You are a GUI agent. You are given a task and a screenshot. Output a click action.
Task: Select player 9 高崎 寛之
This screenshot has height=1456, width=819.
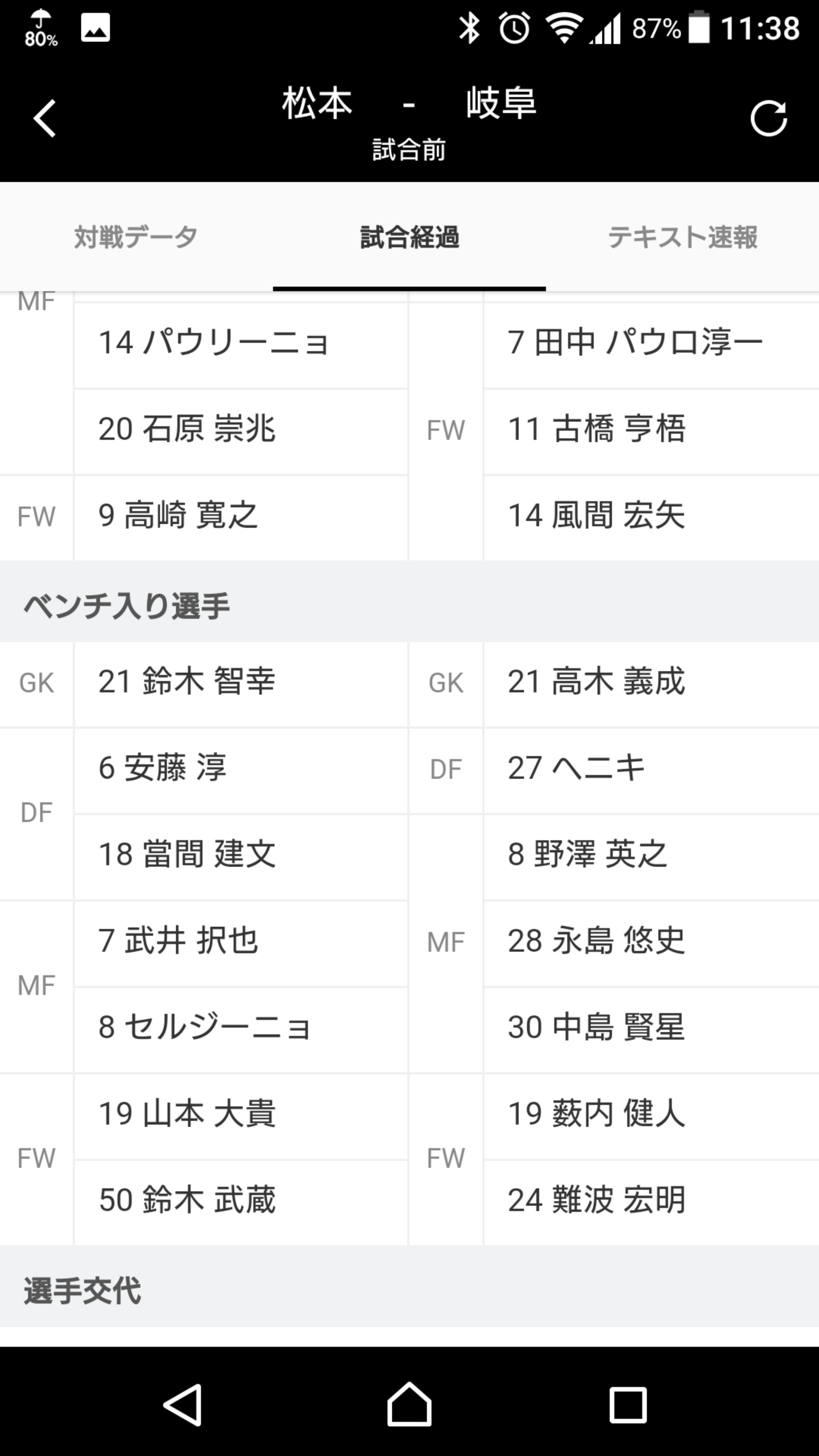click(x=240, y=516)
